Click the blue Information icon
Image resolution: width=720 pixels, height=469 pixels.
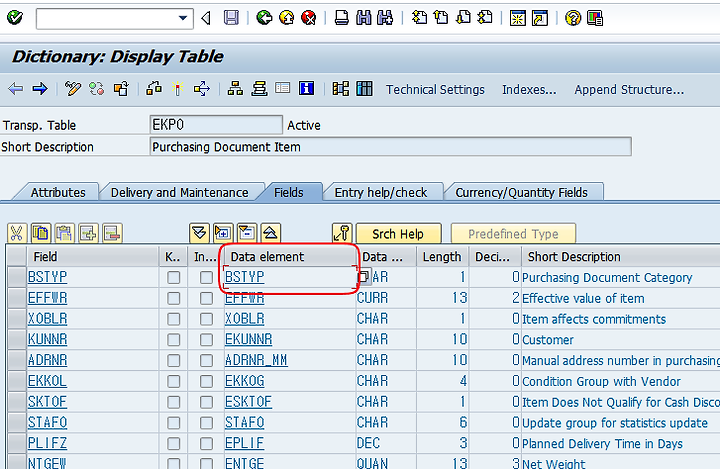pos(306,88)
